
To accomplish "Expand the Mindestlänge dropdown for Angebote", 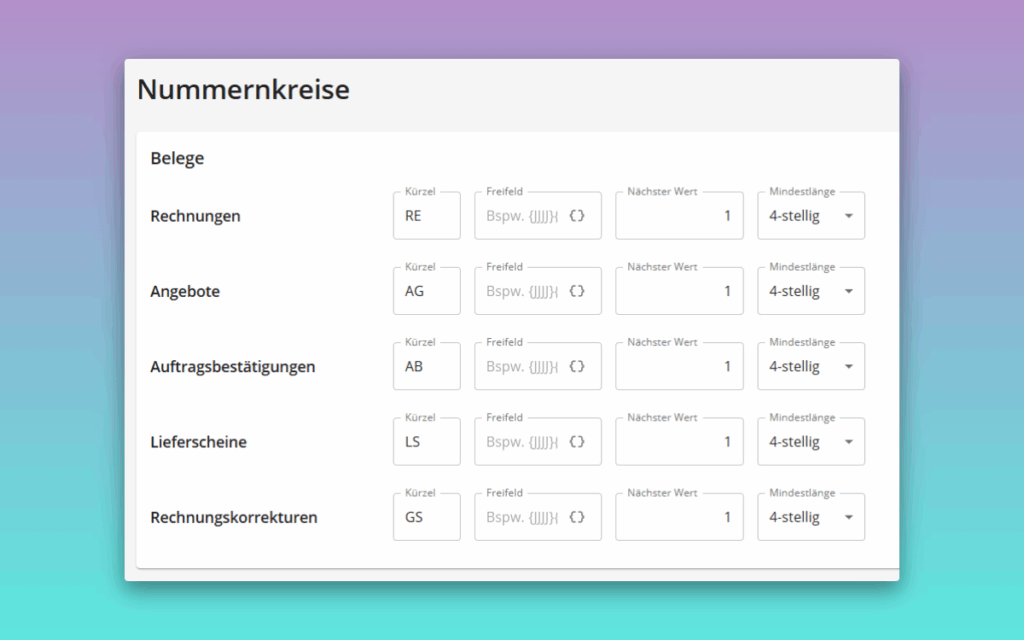I will 810,292.
